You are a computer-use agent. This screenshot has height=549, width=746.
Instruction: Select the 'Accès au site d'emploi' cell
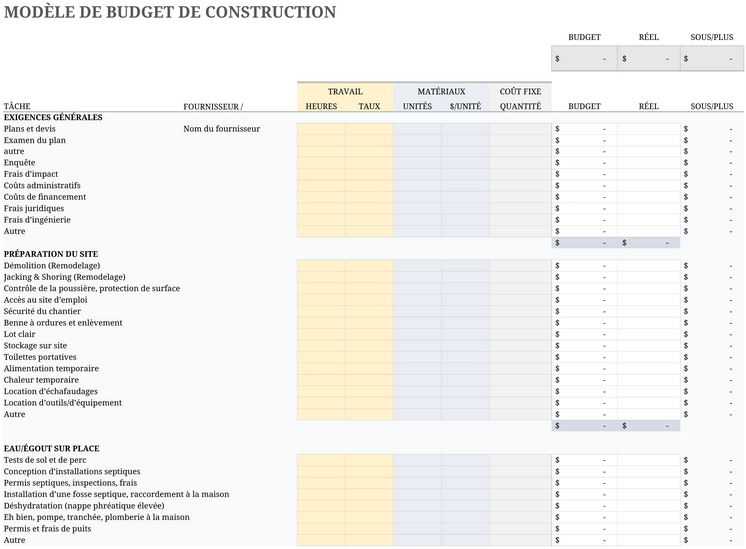pyautogui.click(x=46, y=300)
